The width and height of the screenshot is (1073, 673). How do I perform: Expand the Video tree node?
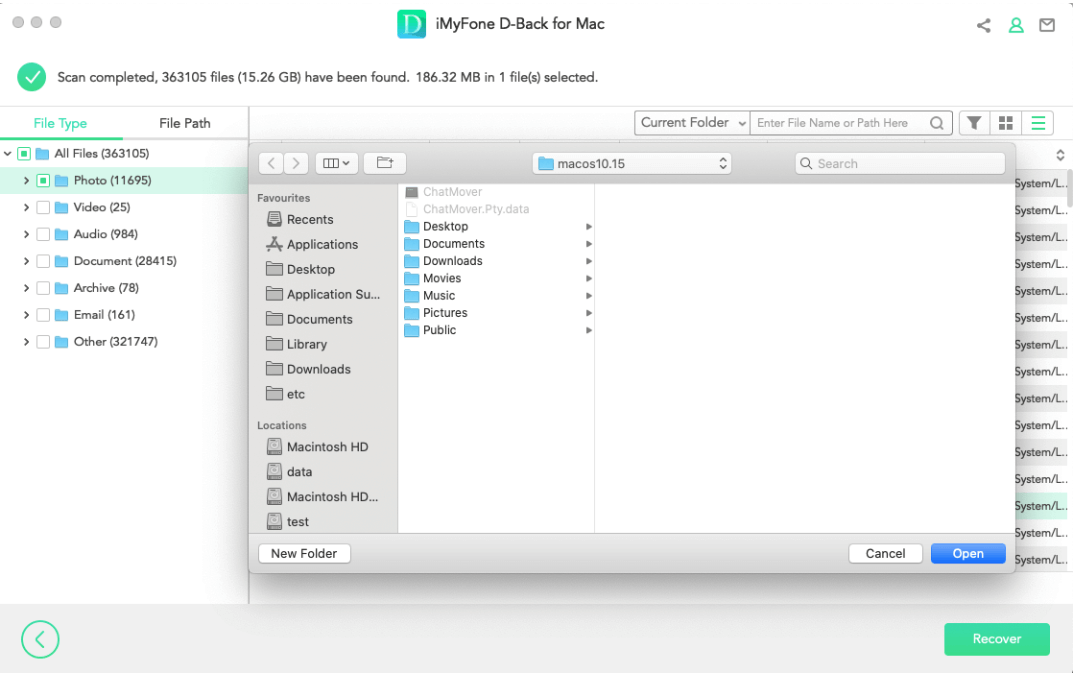click(26, 207)
